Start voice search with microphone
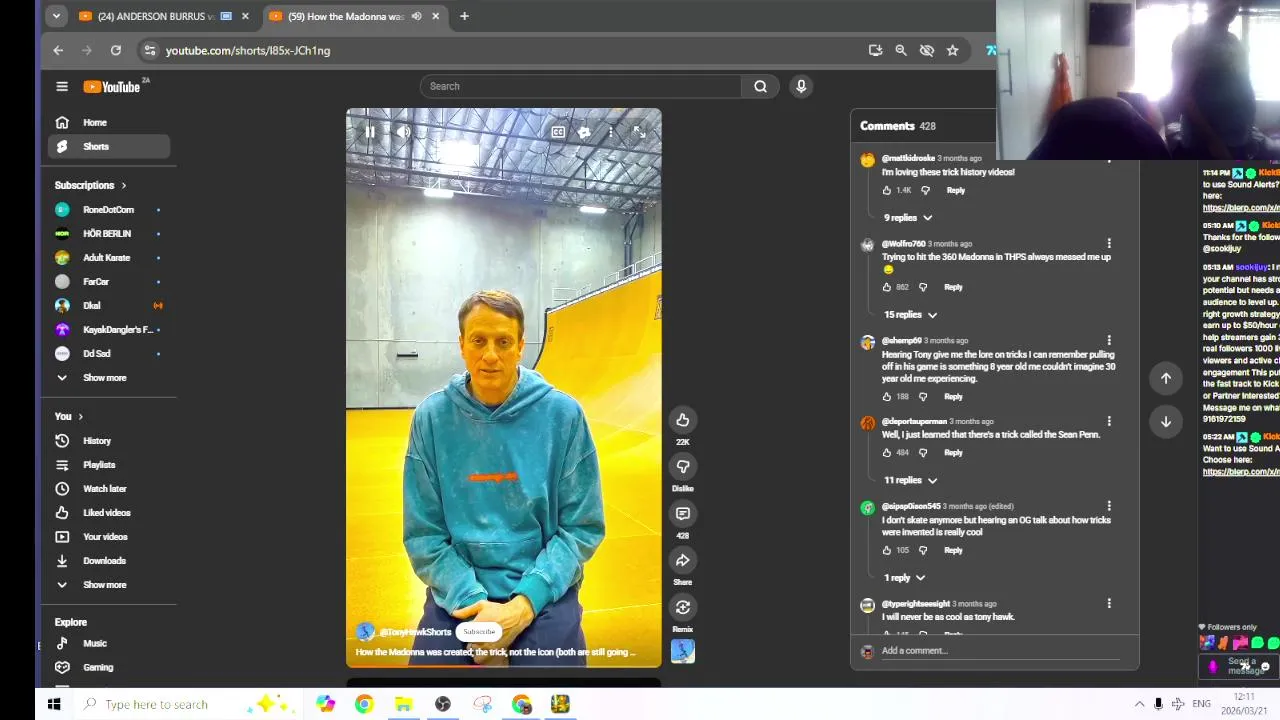1280x720 pixels. click(x=801, y=86)
